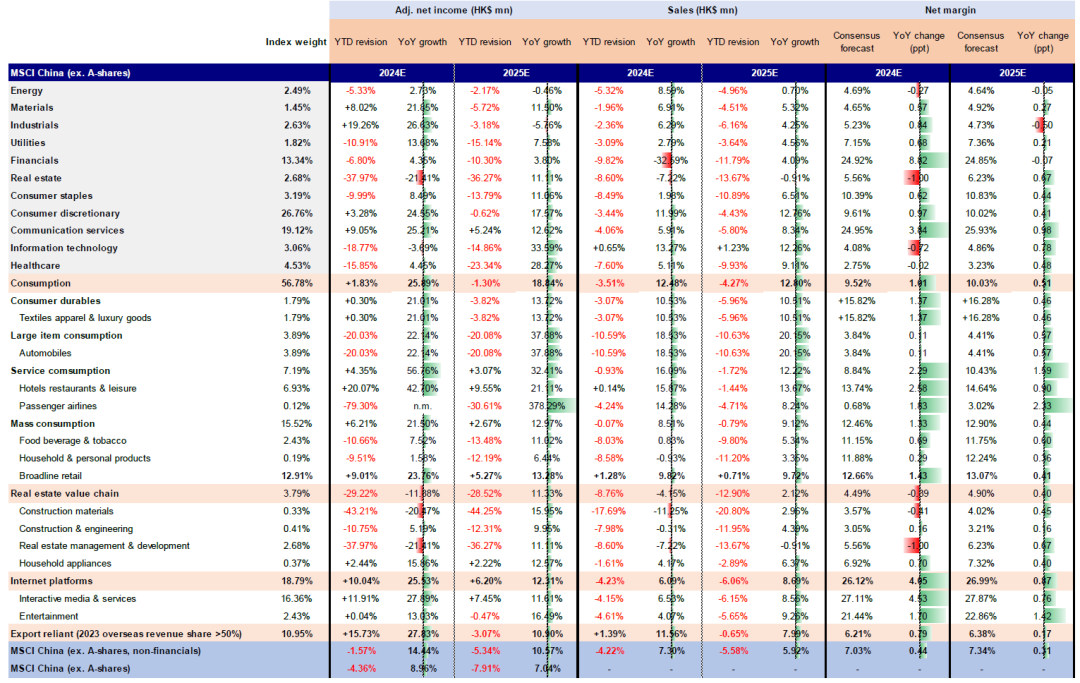Click Hotels restaurants & leisure "+20.07%"
This screenshot has height=683, width=1080.
coord(360,388)
